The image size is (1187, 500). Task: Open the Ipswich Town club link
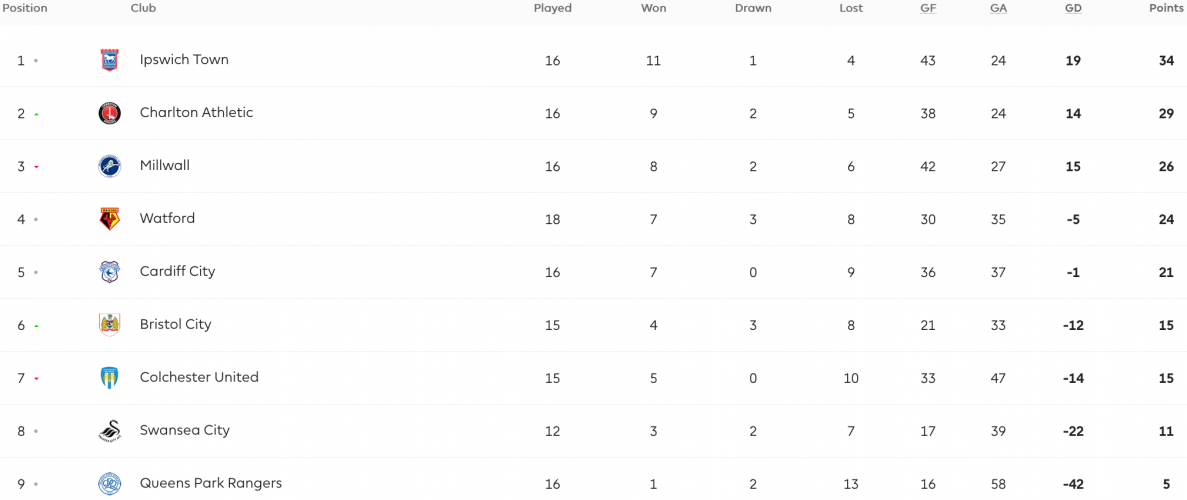tap(184, 59)
